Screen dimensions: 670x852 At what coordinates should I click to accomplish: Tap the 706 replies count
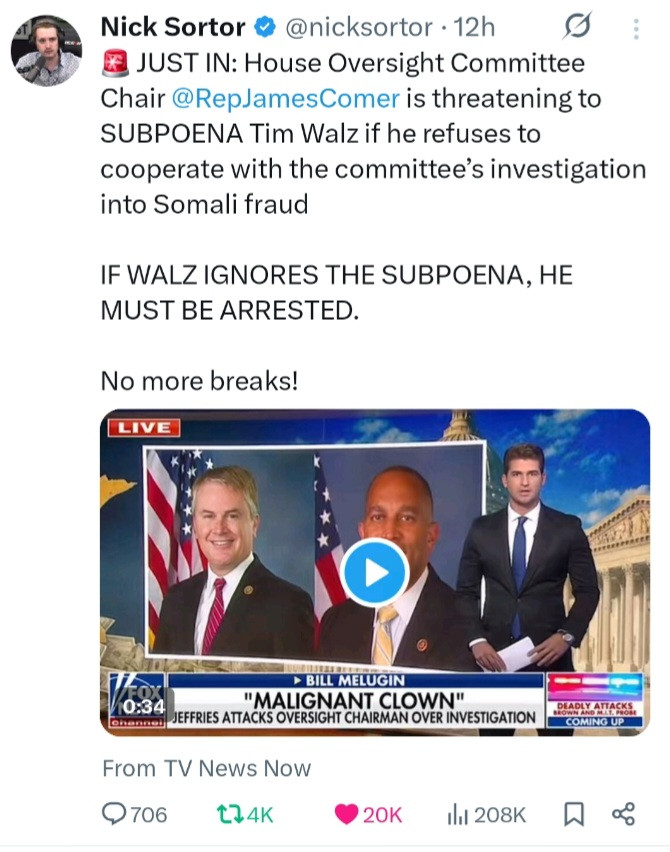[x=149, y=815]
